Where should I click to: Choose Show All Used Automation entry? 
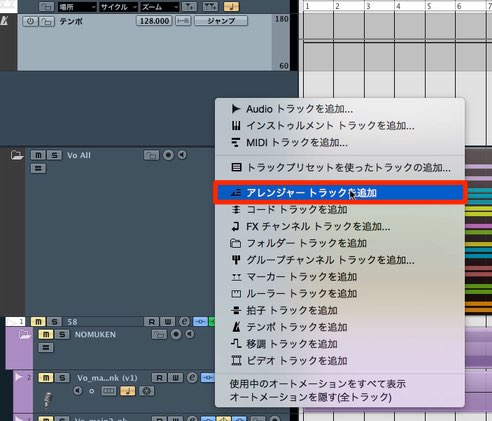(x=340, y=384)
